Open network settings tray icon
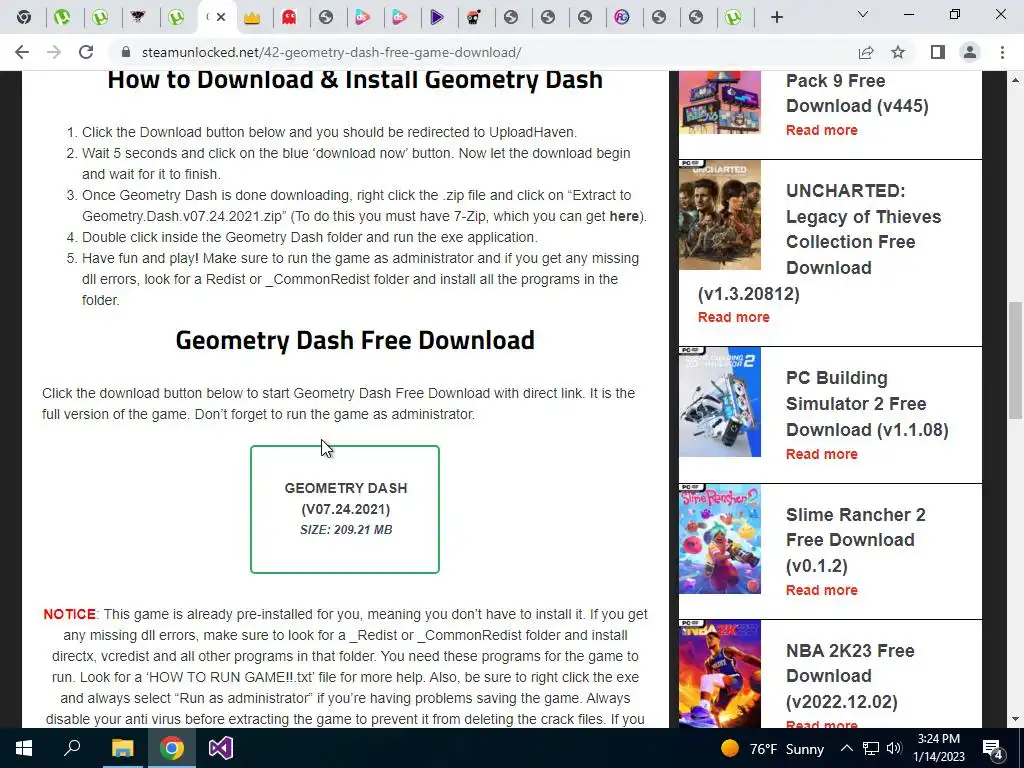The height and width of the screenshot is (768, 1024). point(871,748)
